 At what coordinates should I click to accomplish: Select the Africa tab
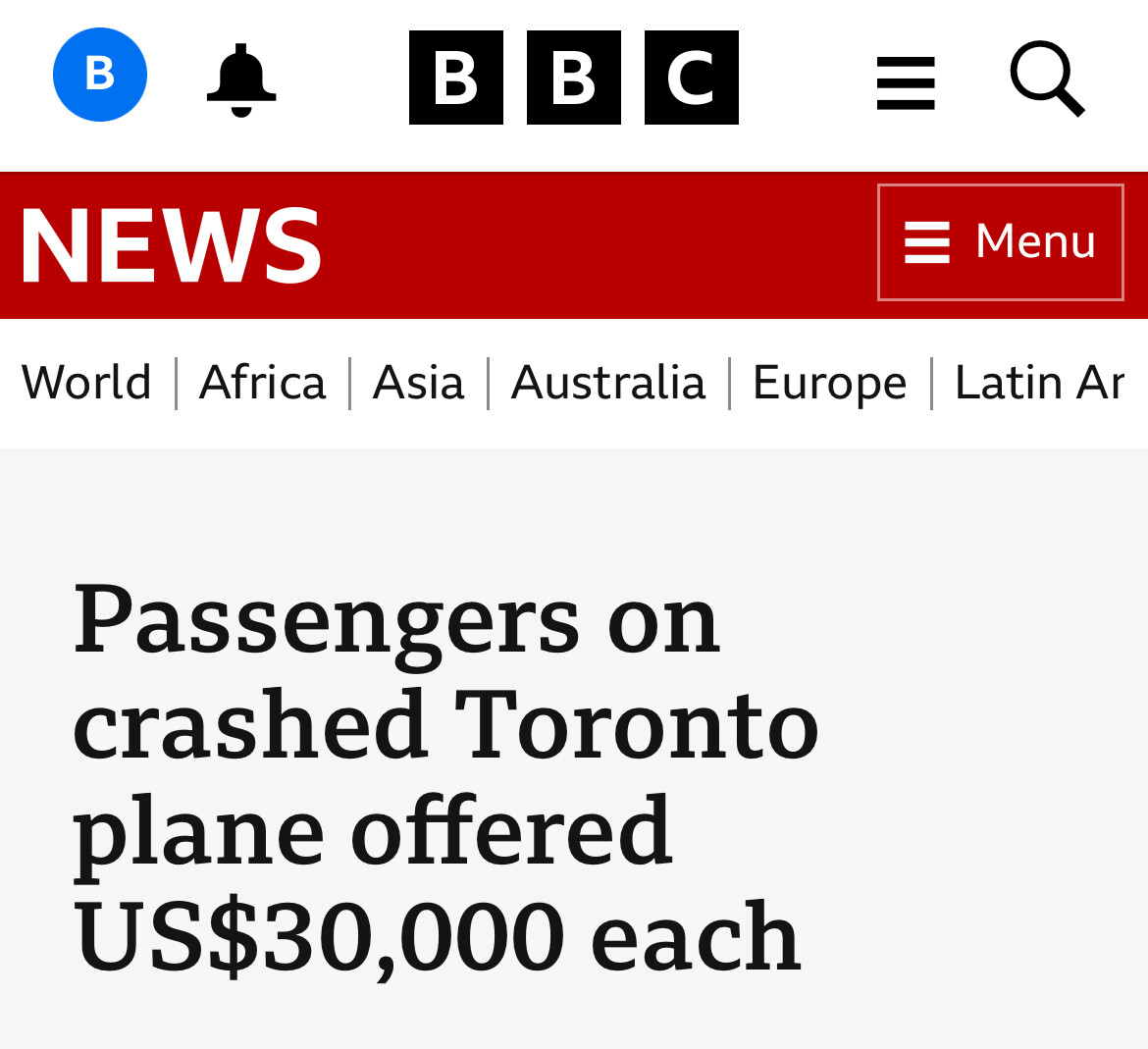tap(262, 383)
